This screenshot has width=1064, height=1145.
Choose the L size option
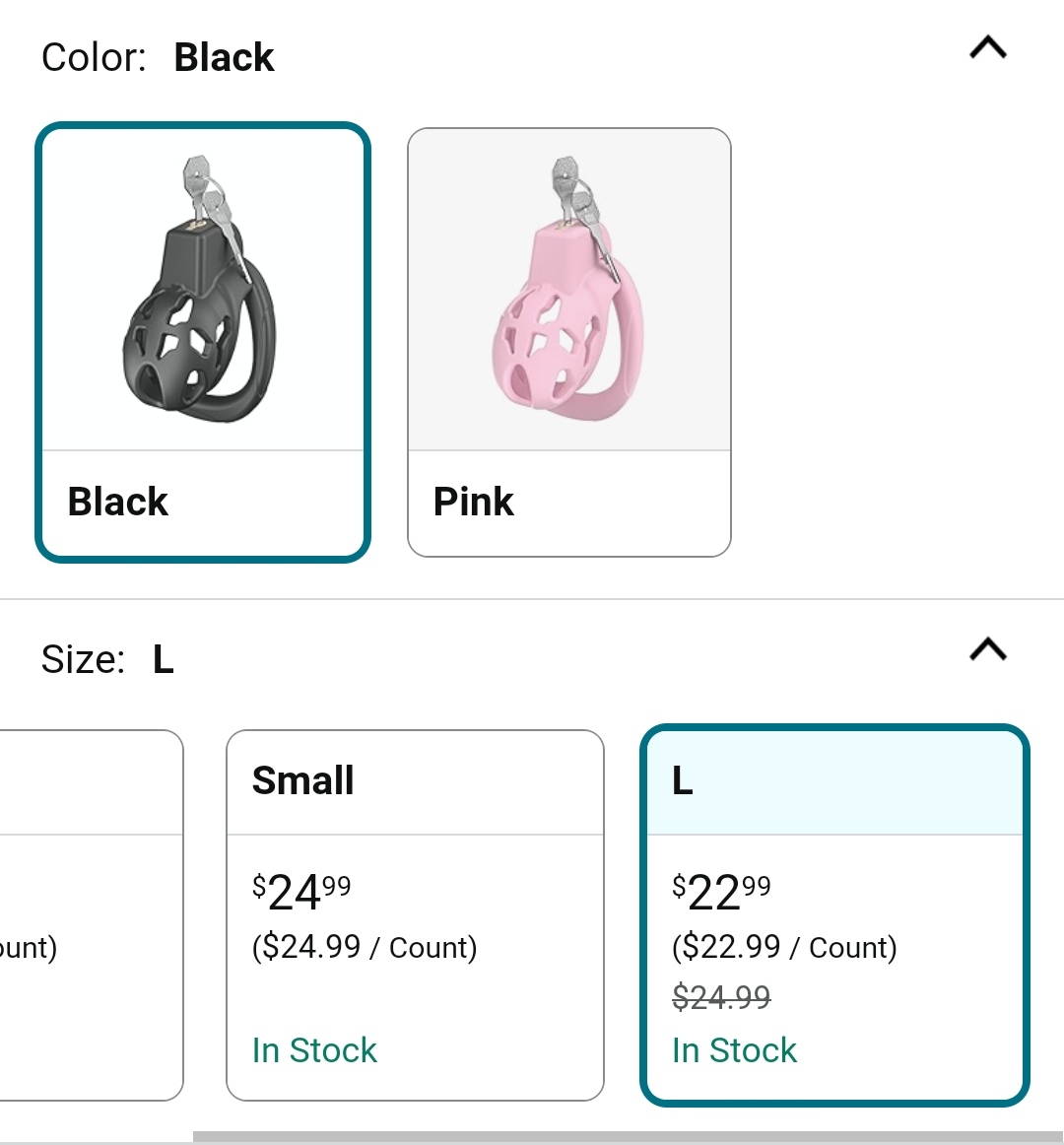pyautogui.click(x=834, y=915)
